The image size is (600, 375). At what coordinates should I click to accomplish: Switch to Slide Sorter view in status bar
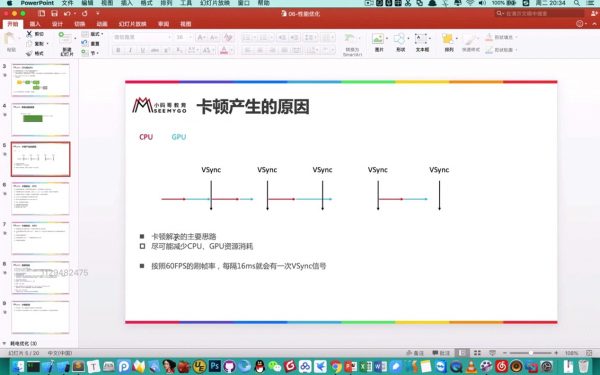click(x=477, y=353)
